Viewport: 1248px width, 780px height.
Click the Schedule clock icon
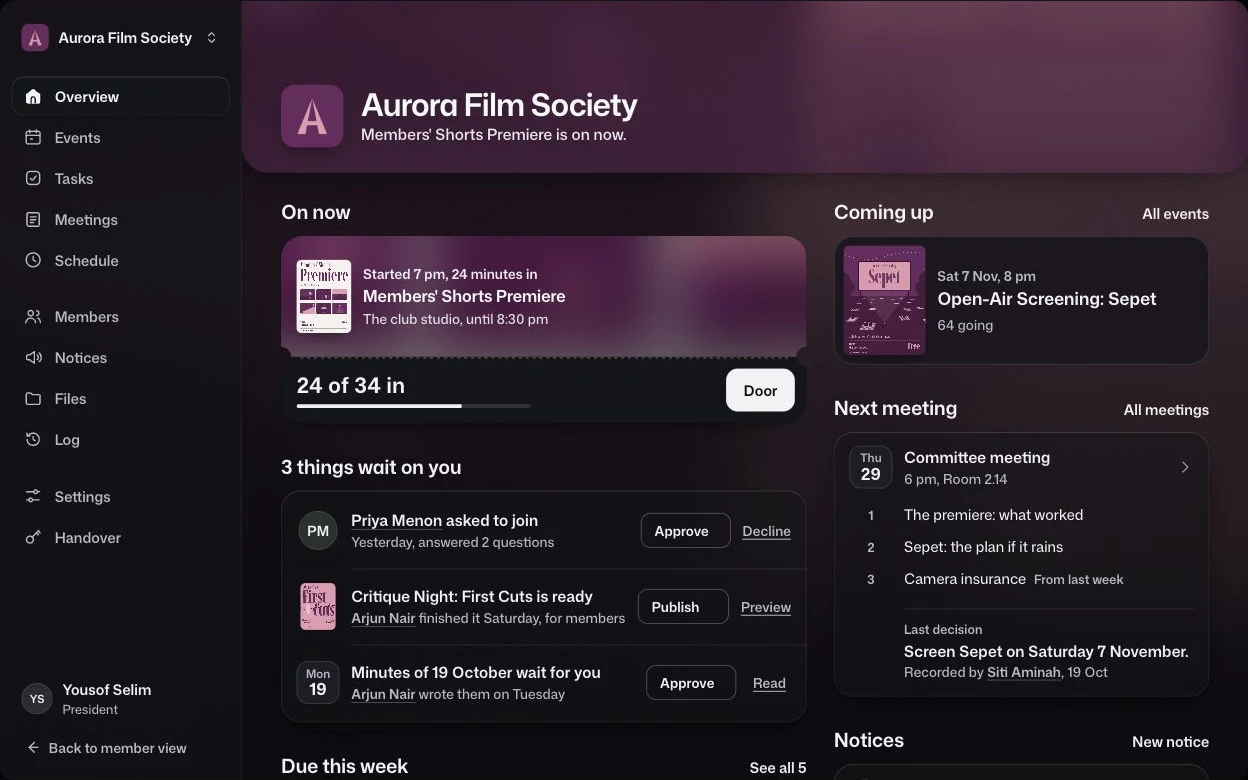click(x=33, y=261)
